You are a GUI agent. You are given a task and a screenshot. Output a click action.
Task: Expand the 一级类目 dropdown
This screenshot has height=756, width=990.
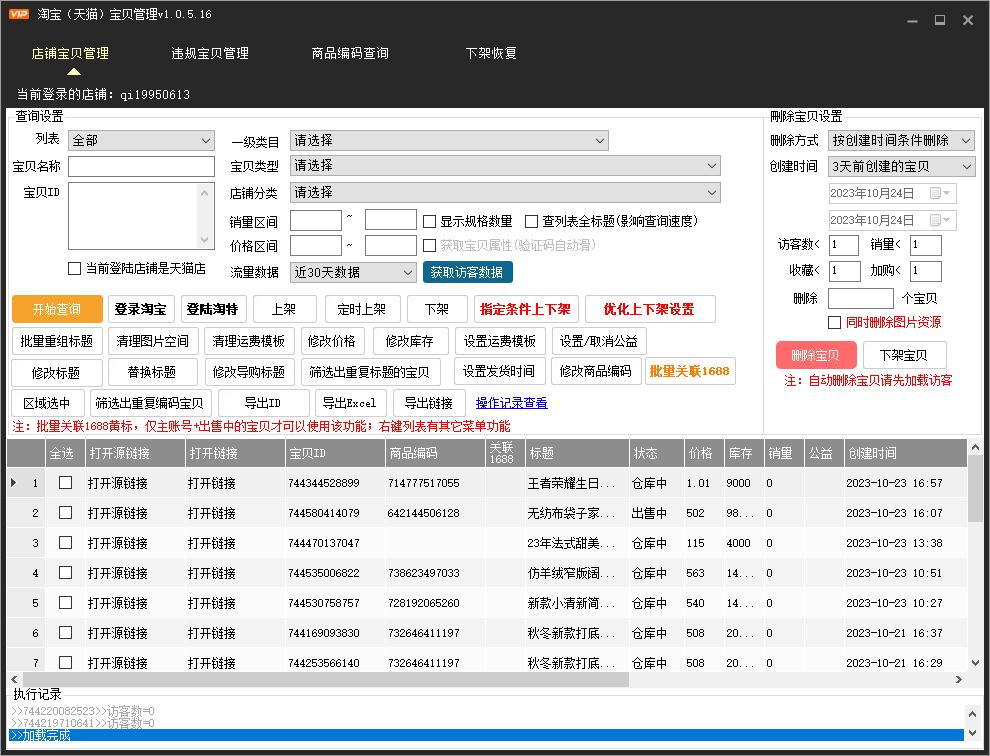click(x=449, y=140)
